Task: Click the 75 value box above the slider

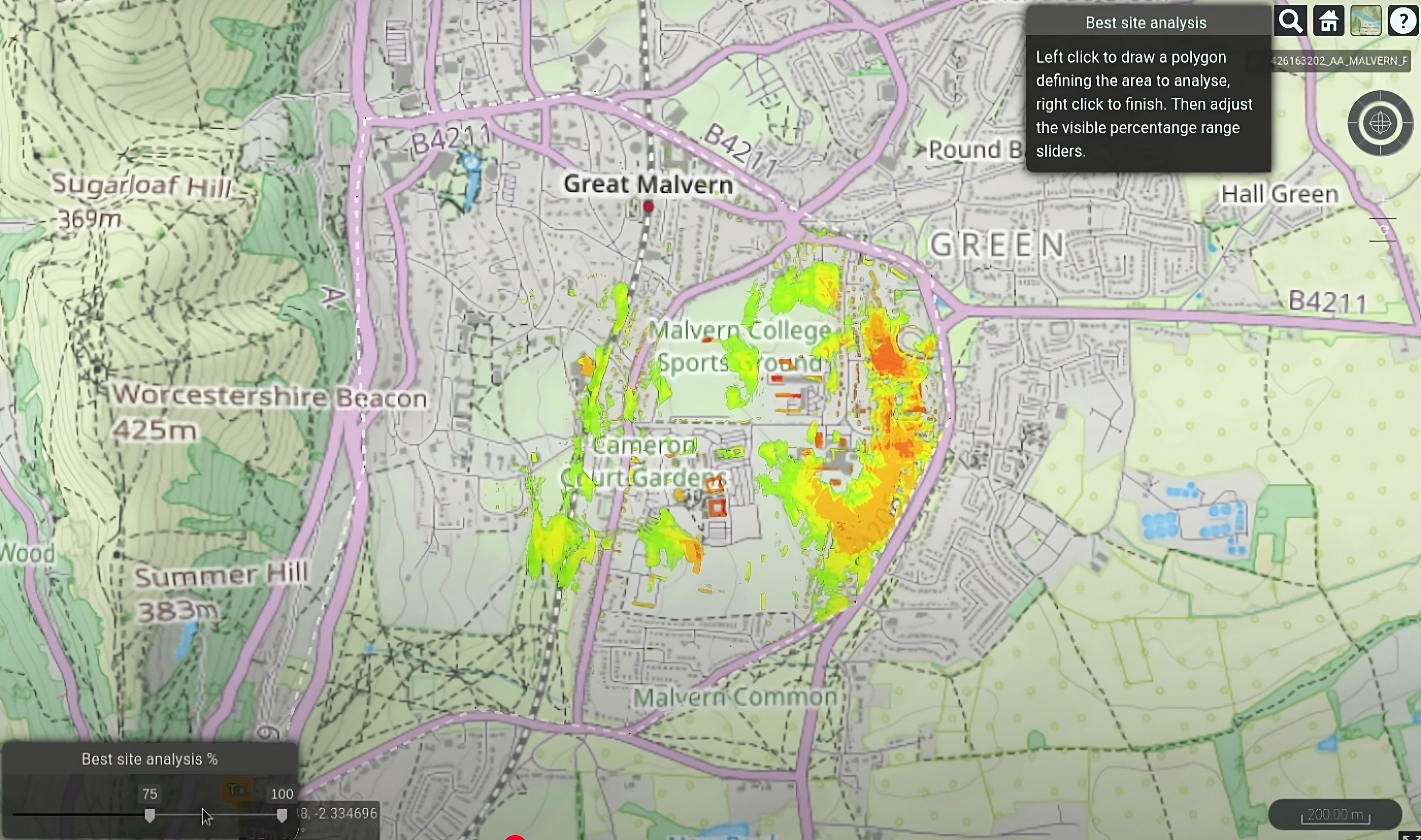Action: [149, 793]
